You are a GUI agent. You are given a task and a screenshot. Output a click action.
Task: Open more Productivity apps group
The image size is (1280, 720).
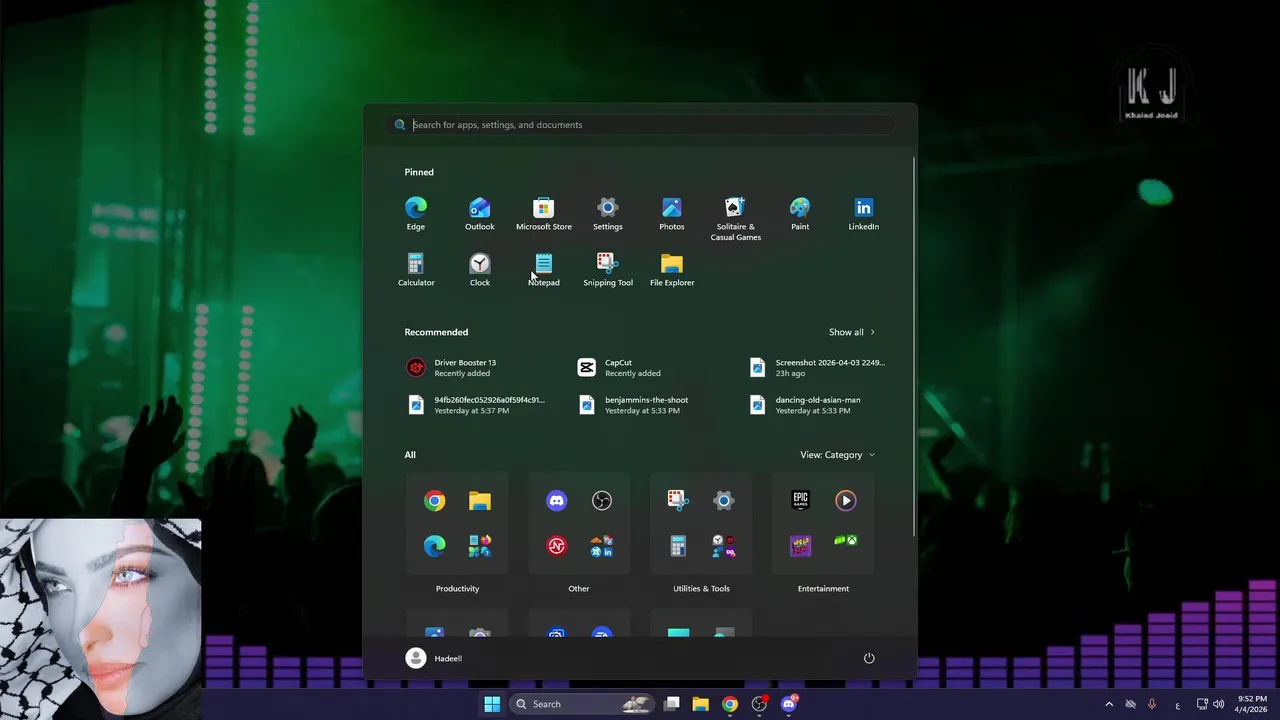(x=480, y=546)
